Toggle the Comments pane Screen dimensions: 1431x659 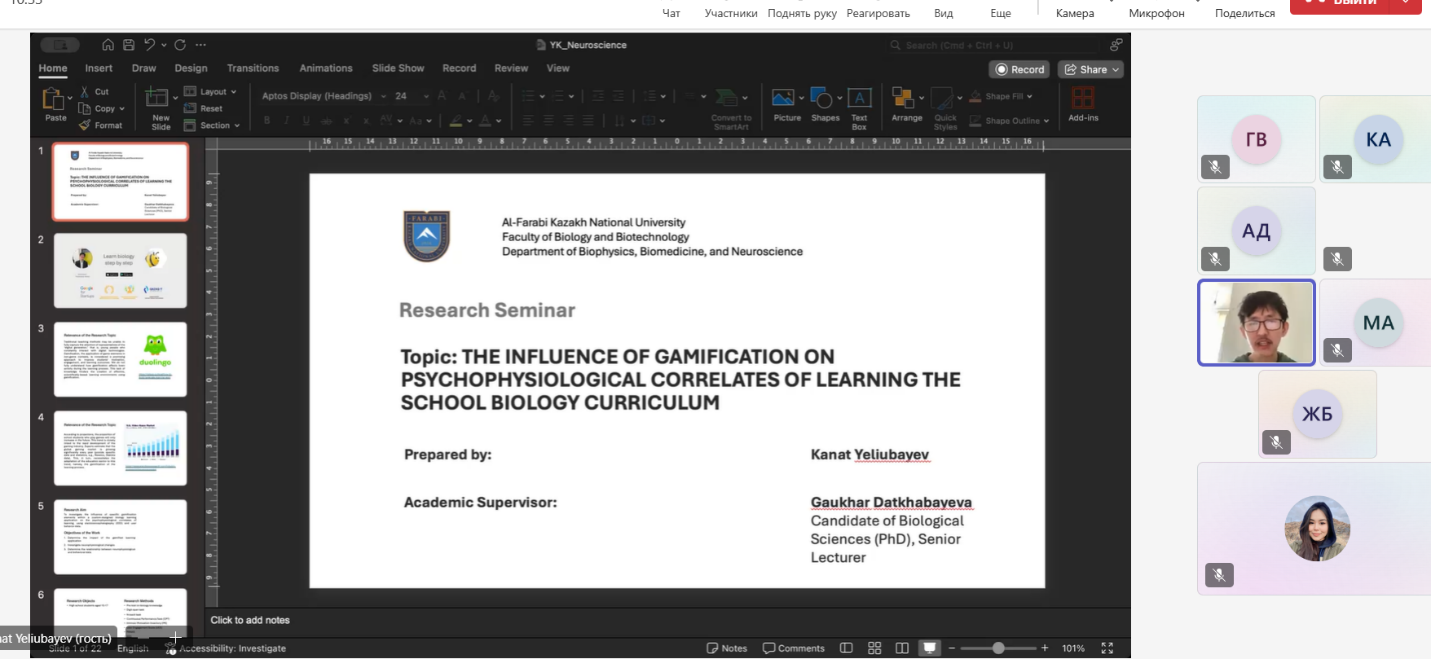coord(794,648)
